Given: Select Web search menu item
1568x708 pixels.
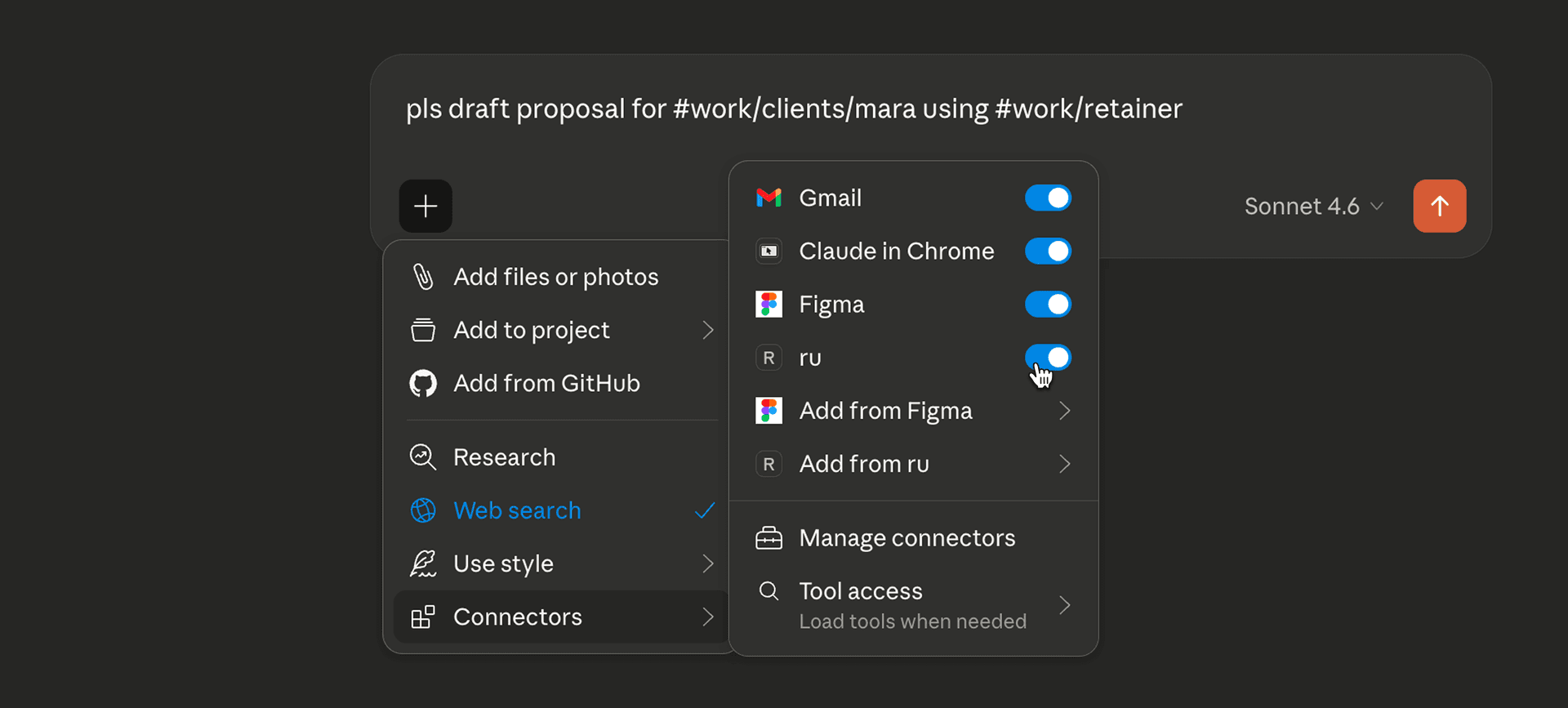Looking at the screenshot, I should coord(517,510).
